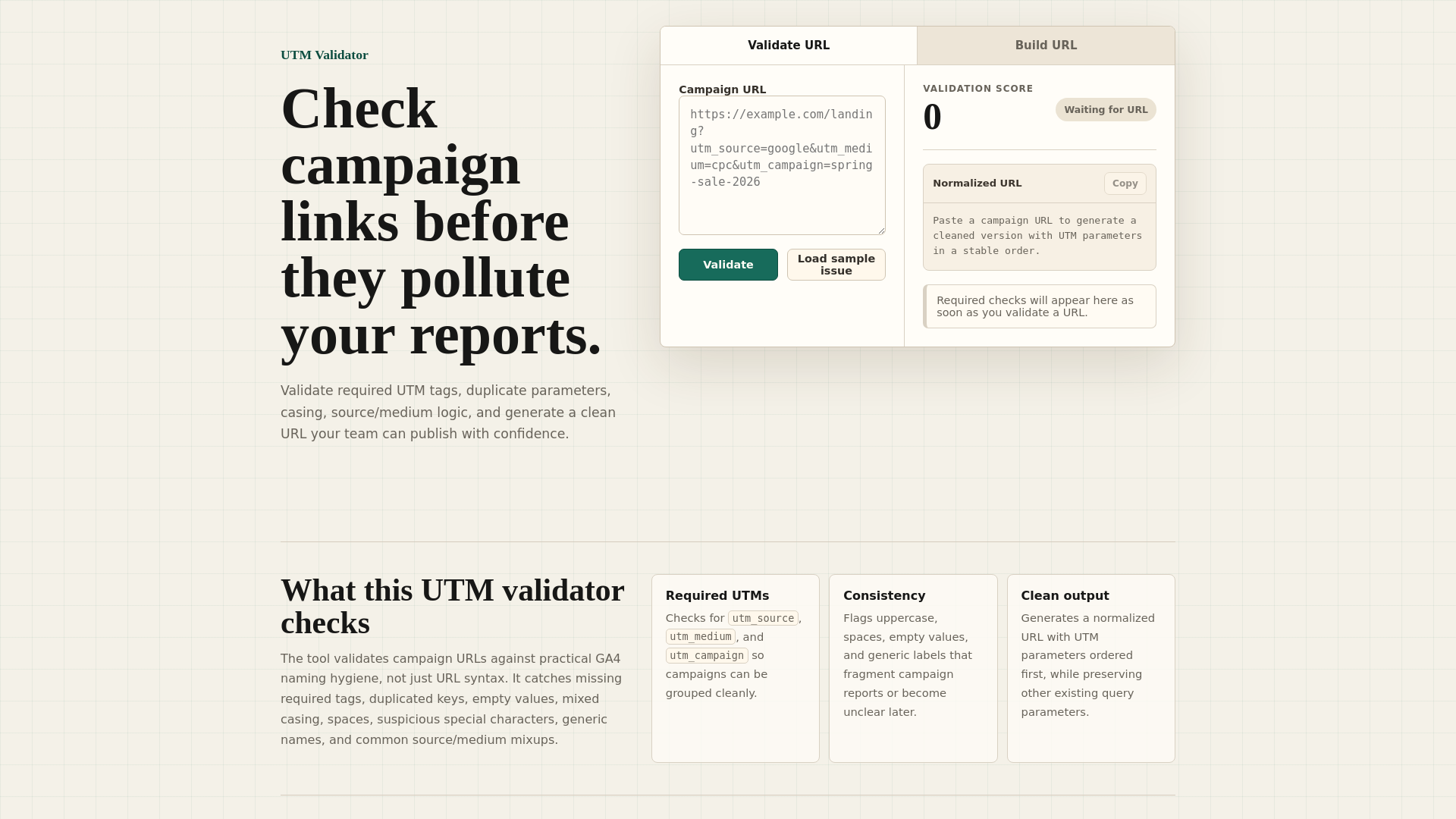Click the 'Paste a campaign URL' placeholder text
The width and height of the screenshot is (1456, 819).
[x=1037, y=236]
